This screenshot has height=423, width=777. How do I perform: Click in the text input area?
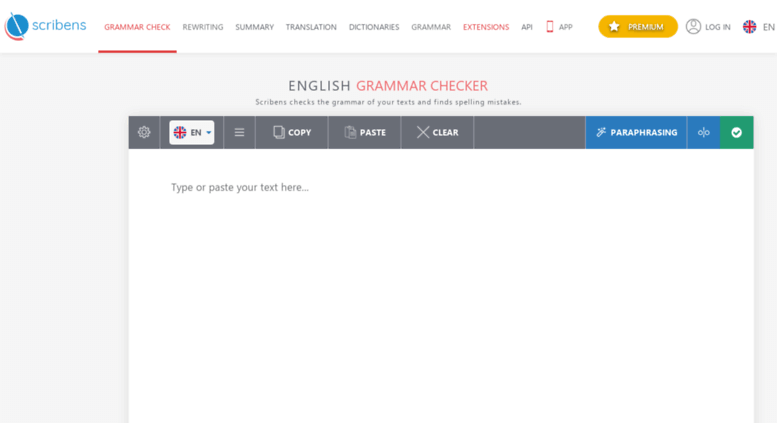coord(441,286)
